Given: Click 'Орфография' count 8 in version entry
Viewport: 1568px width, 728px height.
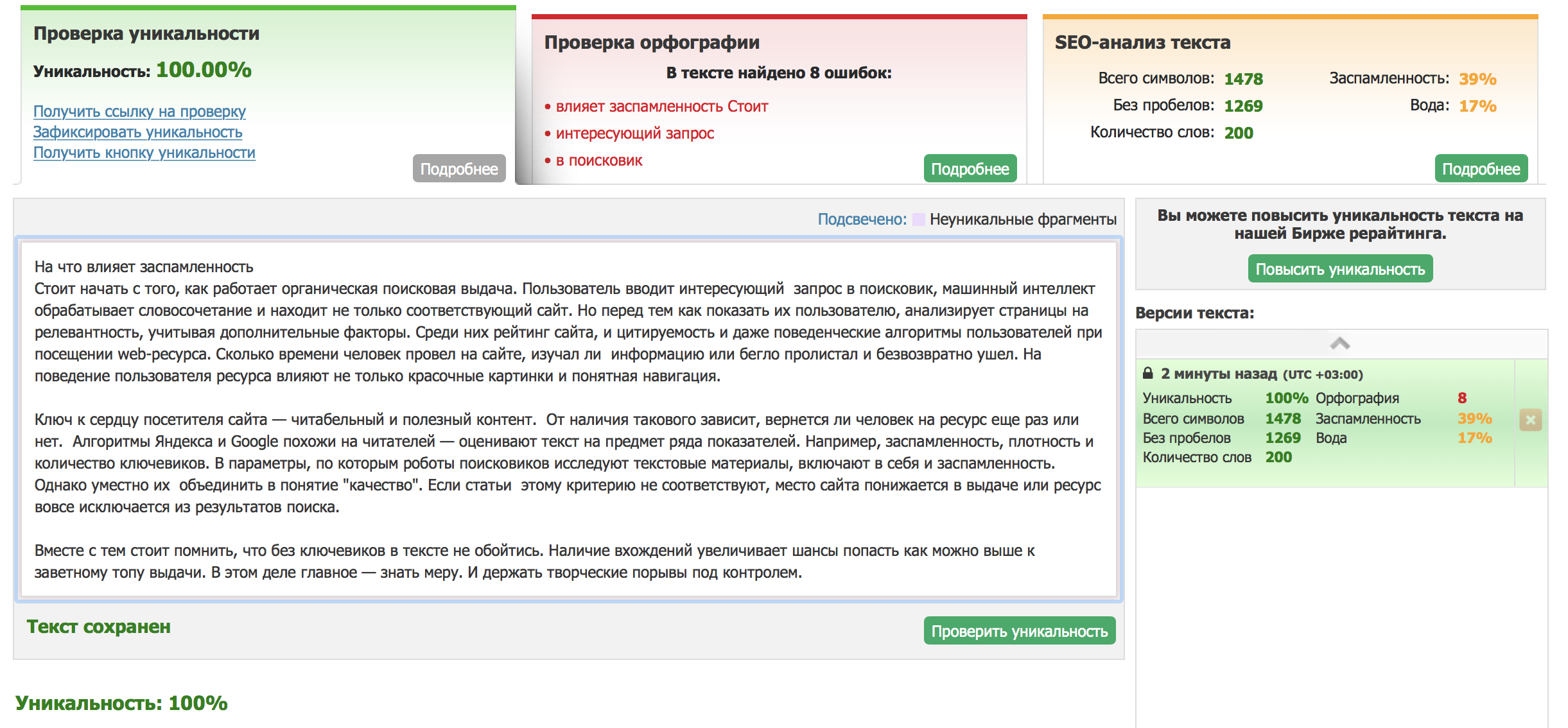Looking at the screenshot, I should click(x=1462, y=398).
